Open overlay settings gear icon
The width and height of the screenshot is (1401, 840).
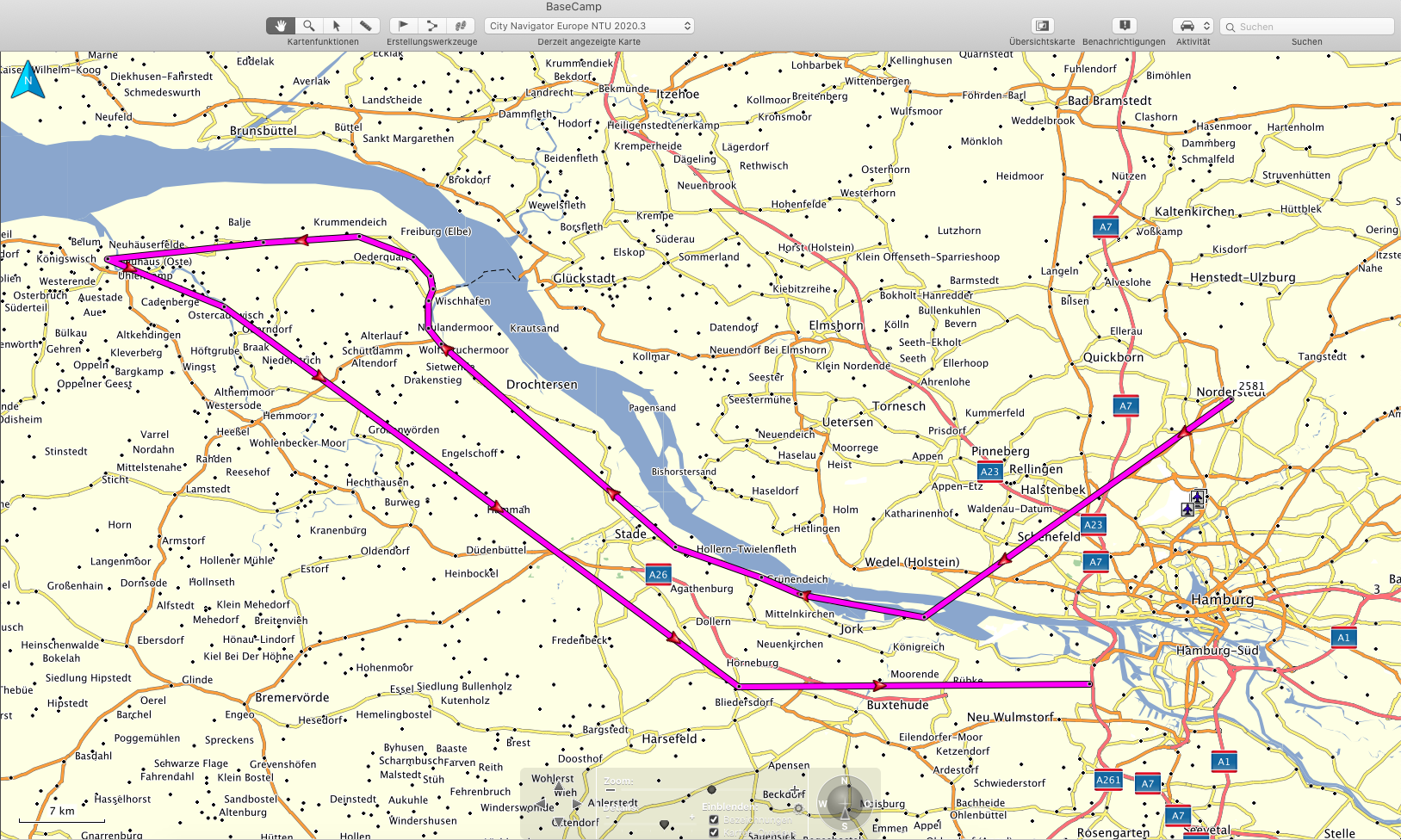coord(798,808)
